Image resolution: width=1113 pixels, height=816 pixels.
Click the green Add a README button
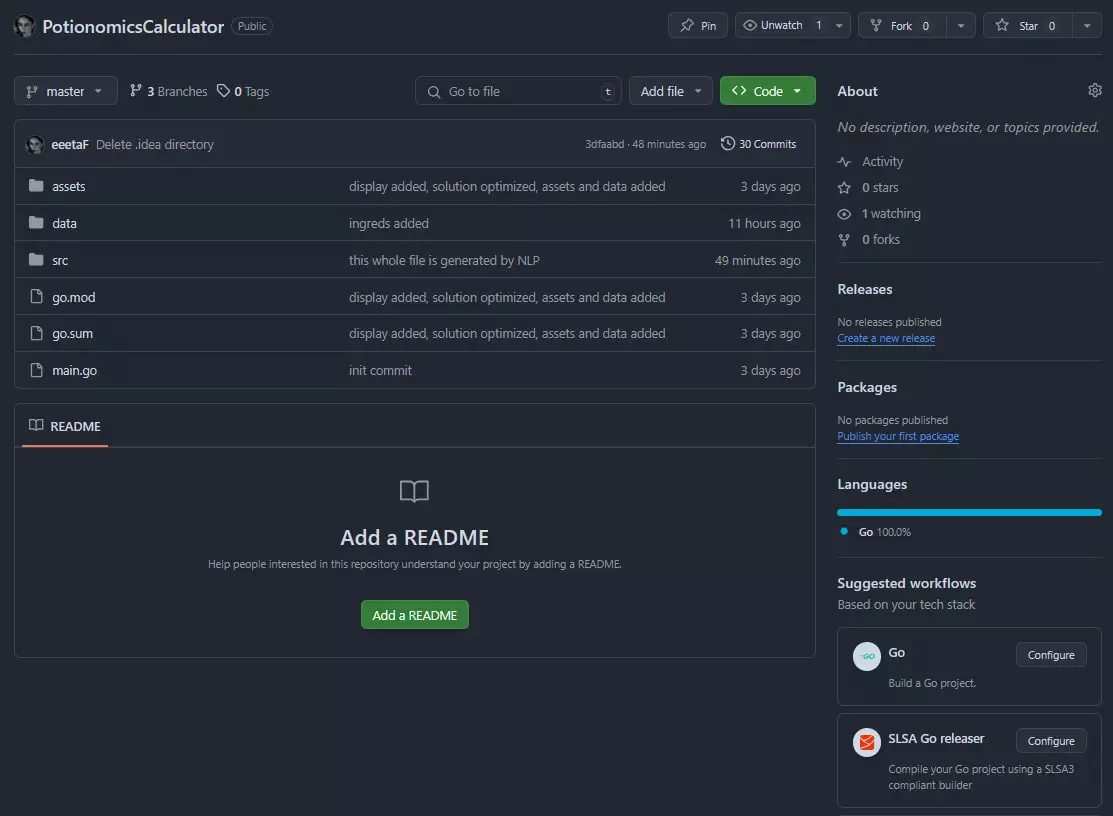(x=415, y=615)
